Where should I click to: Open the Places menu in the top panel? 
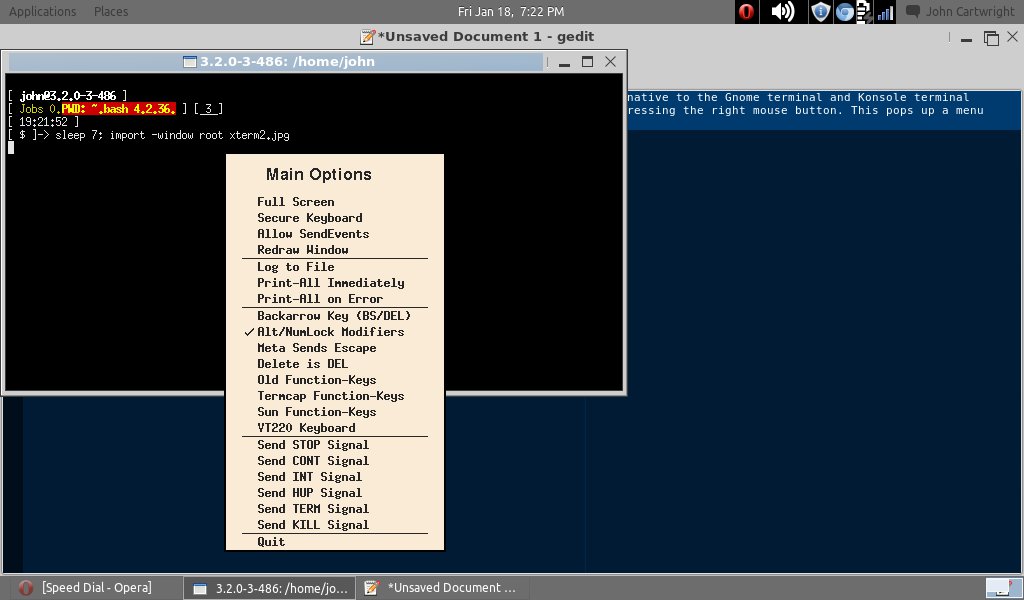111,12
